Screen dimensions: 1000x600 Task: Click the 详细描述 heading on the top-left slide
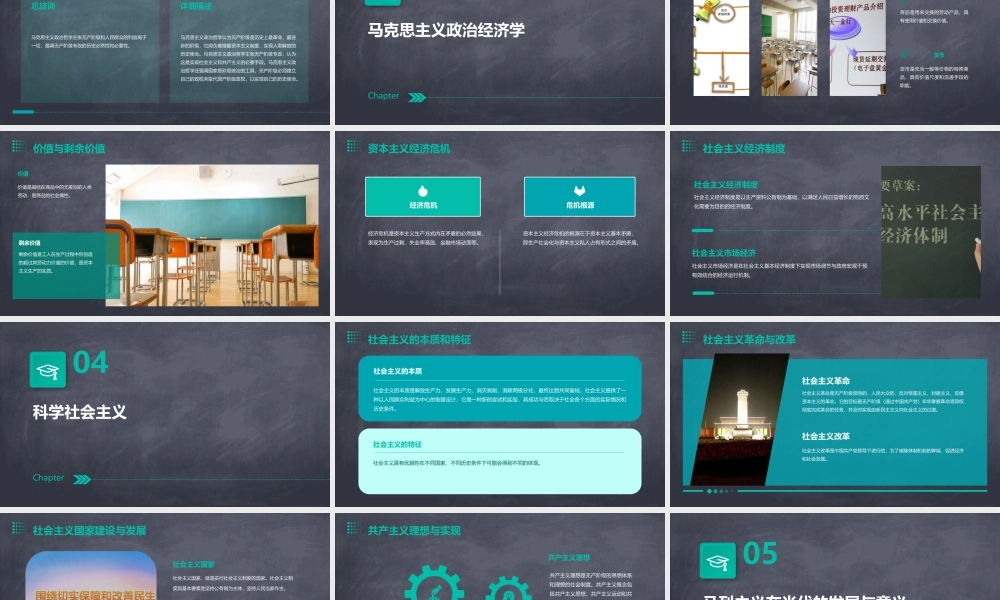(x=196, y=6)
